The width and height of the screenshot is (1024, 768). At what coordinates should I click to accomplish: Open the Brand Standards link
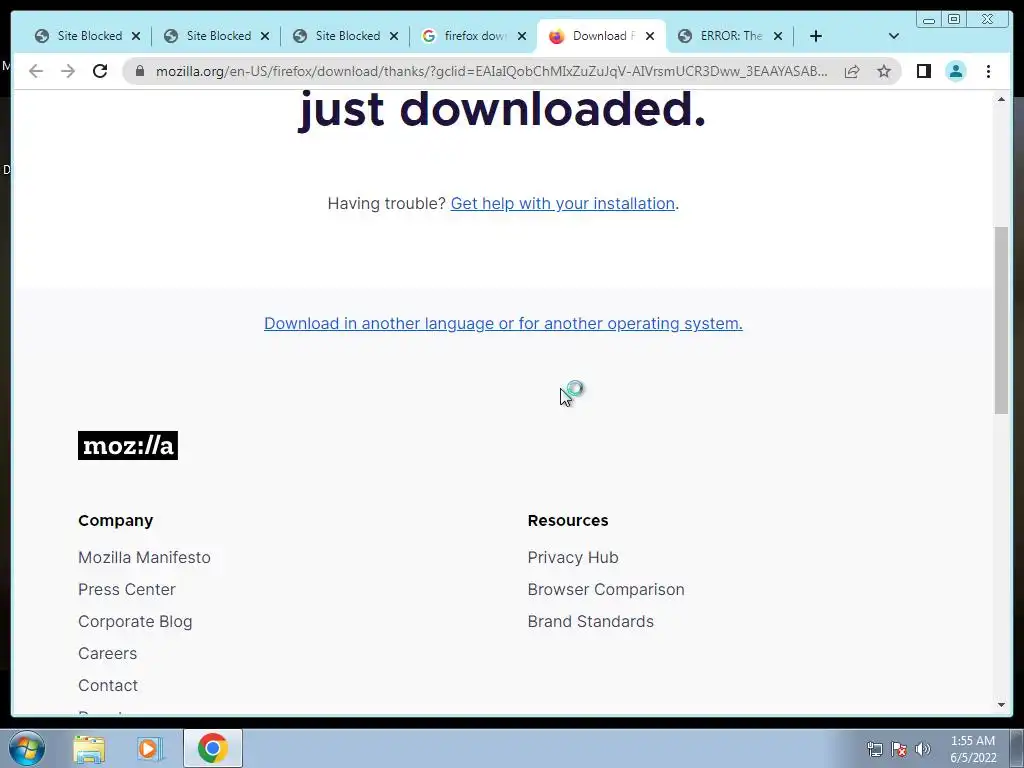pos(590,621)
